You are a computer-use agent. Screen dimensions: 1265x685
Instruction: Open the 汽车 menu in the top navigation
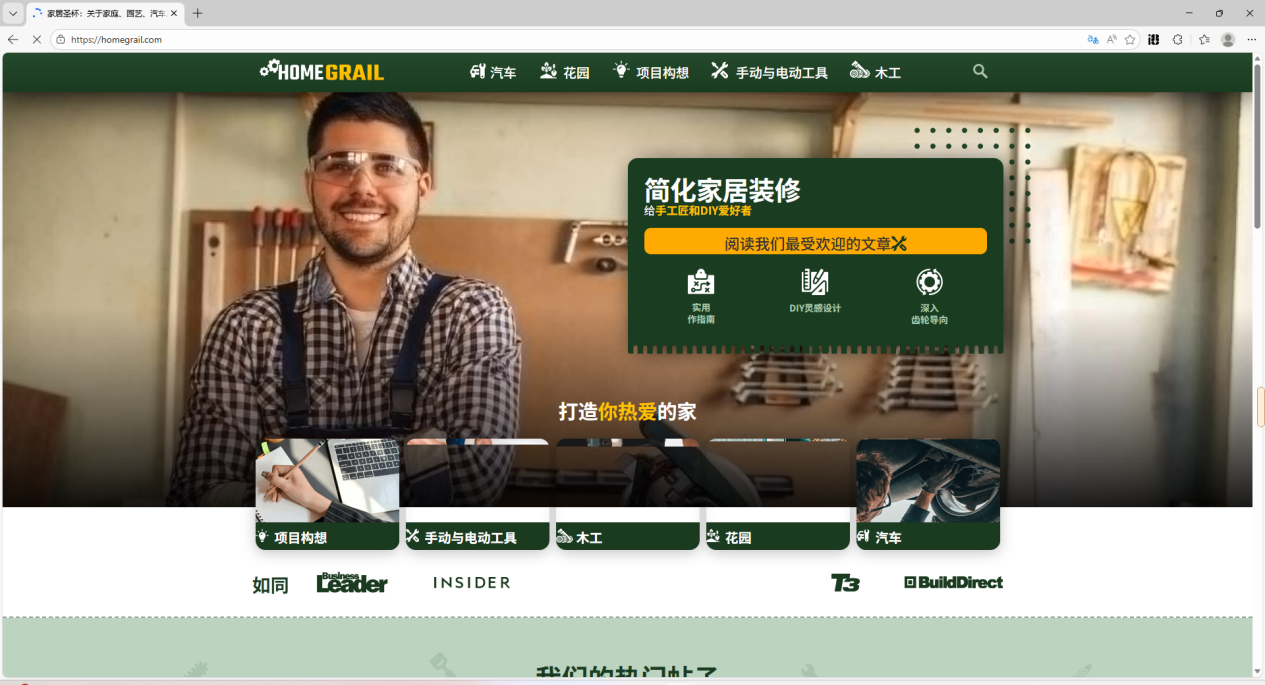coord(493,72)
